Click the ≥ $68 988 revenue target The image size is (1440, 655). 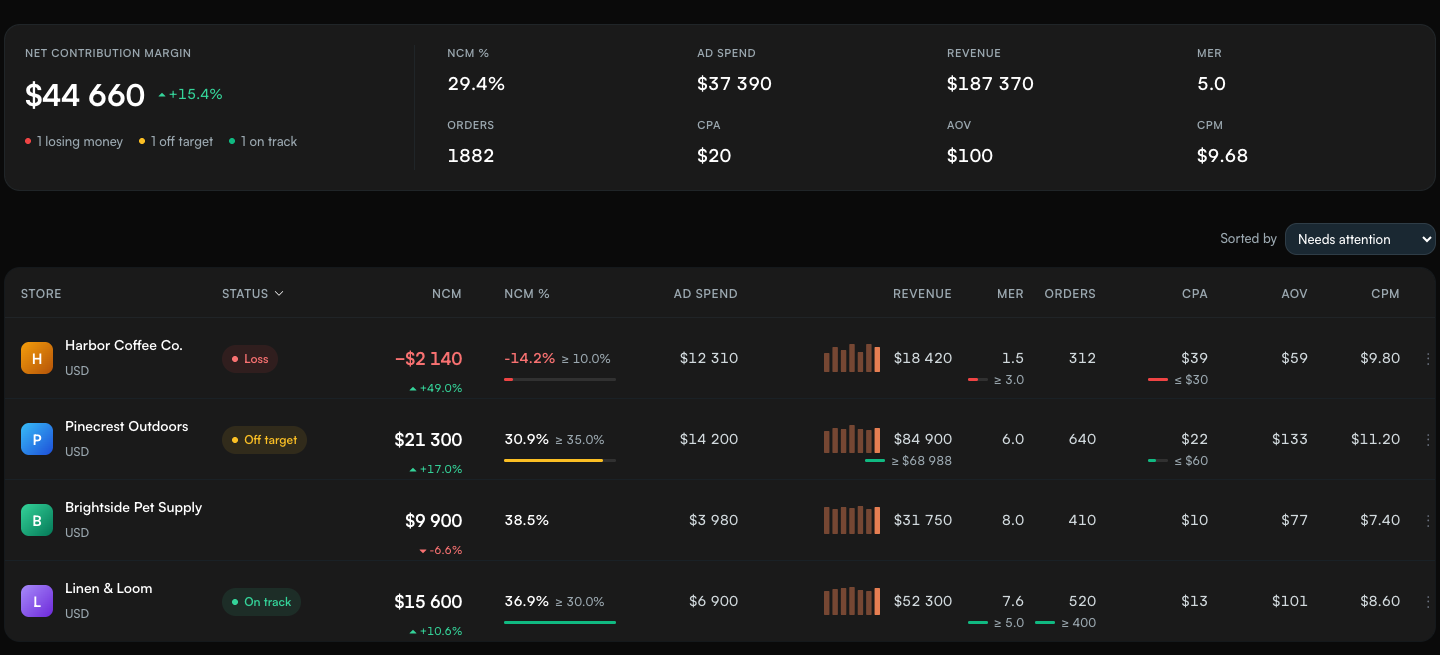pyautogui.click(x=920, y=461)
